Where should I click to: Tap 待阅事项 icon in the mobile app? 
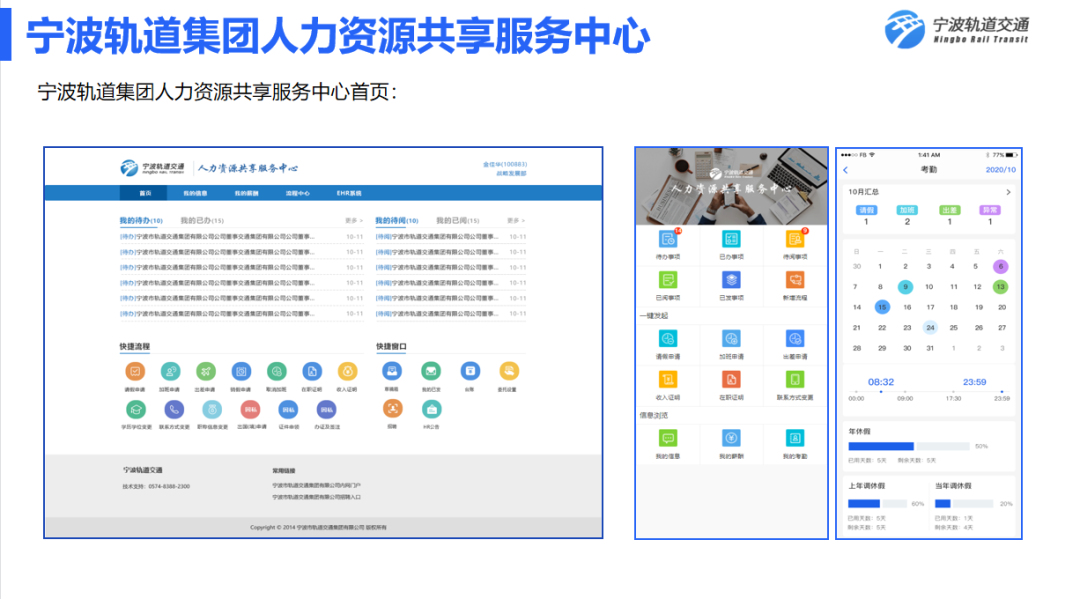[795, 240]
